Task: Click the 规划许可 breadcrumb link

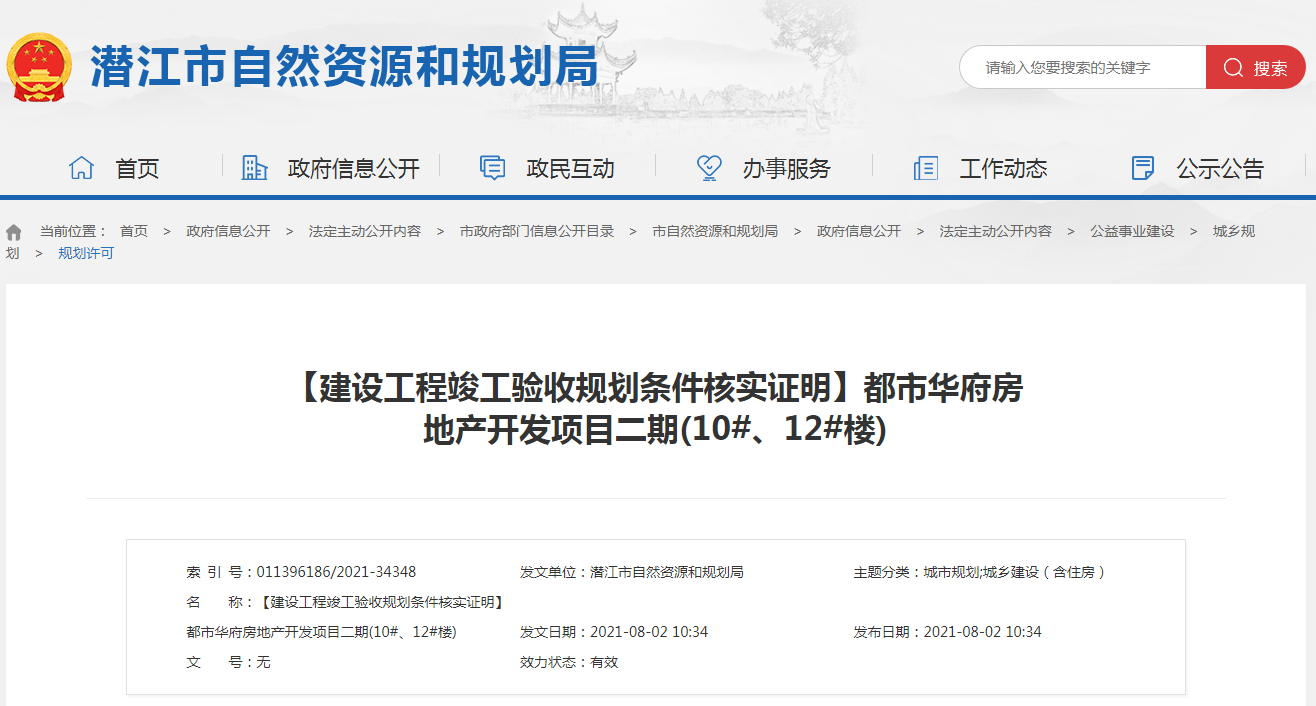Action: (86, 253)
